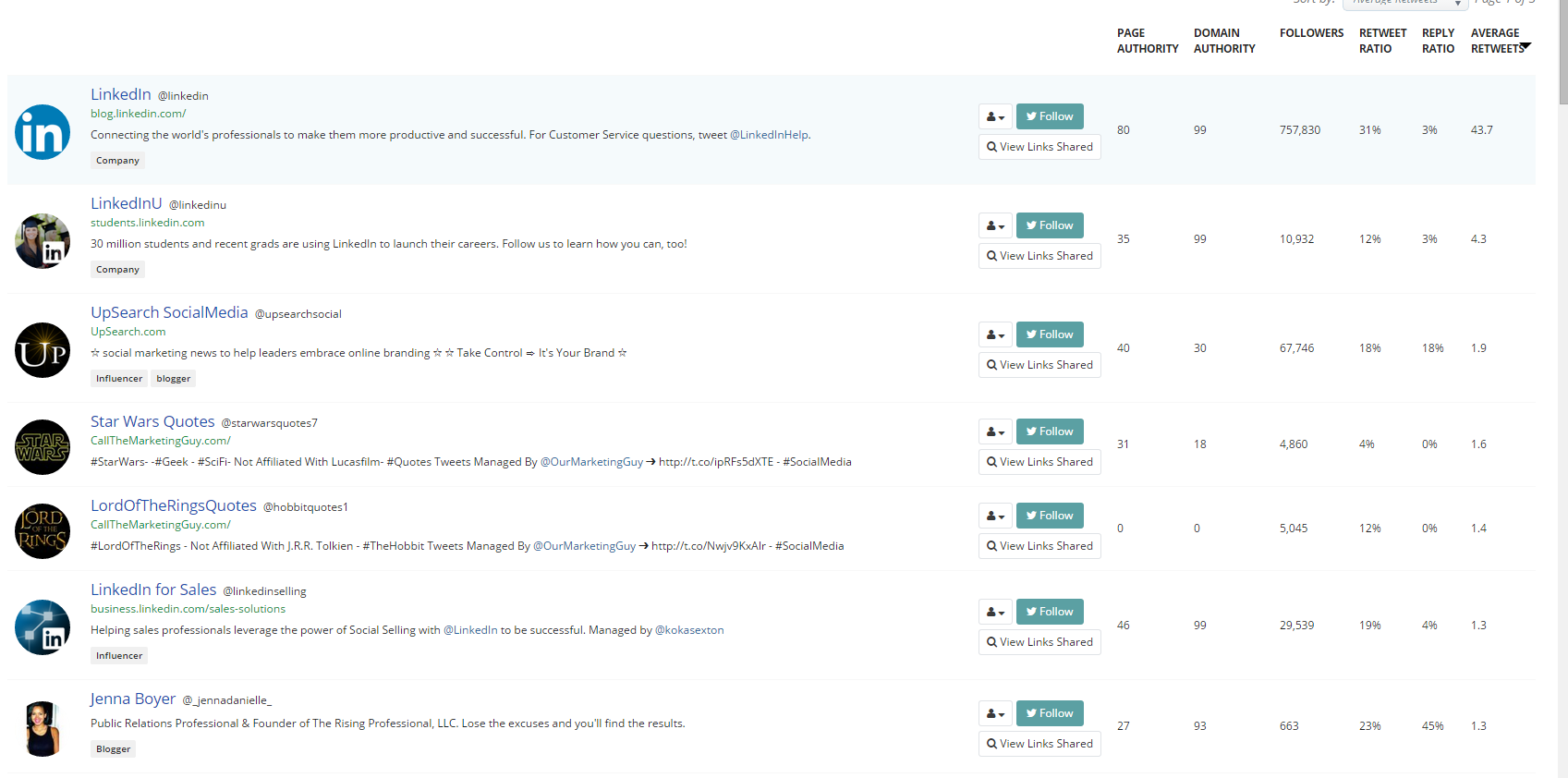This screenshot has width=1568, height=778.
Task: Follow Star Wars Quotes on Twitter
Action: (x=1050, y=432)
